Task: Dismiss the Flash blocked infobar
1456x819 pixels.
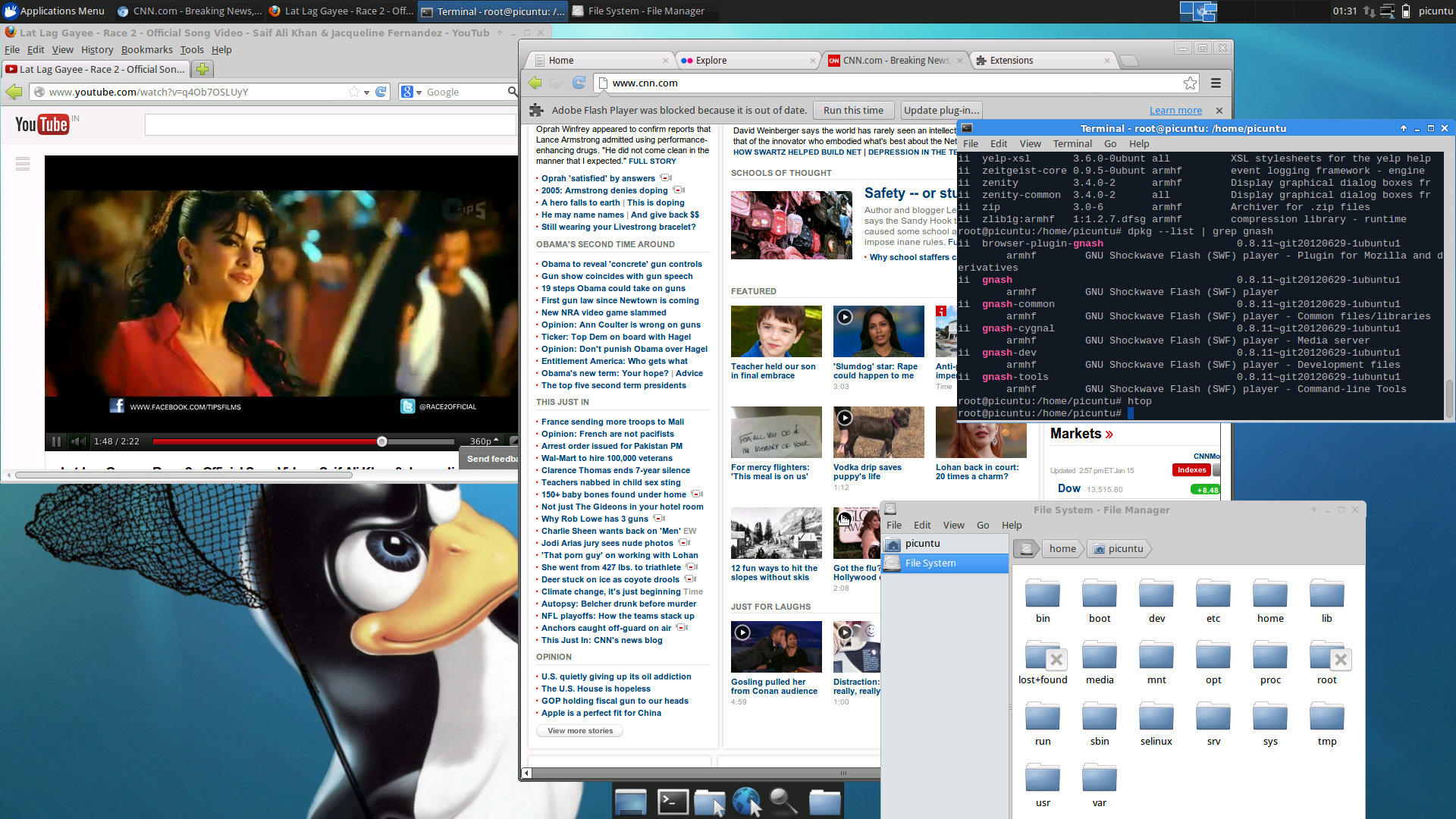Action: coord(1219,111)
